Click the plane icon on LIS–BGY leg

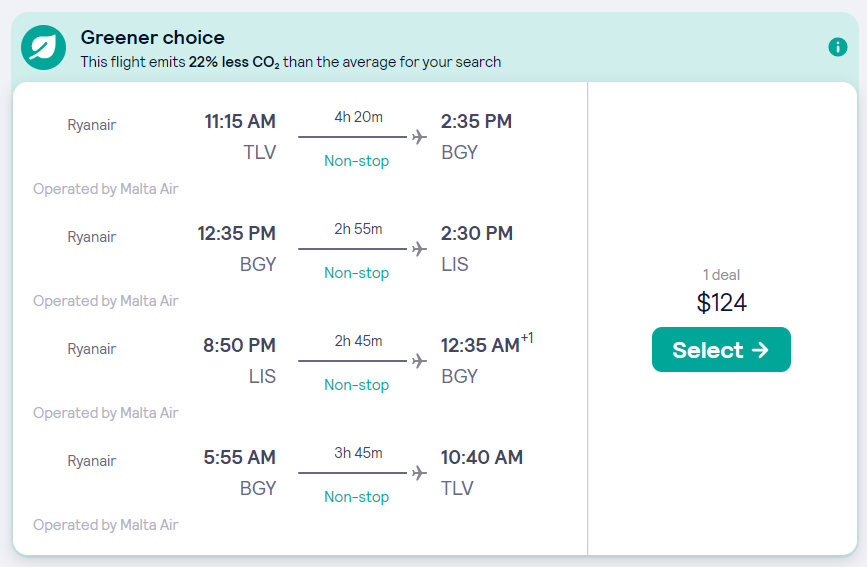[419, 361]
